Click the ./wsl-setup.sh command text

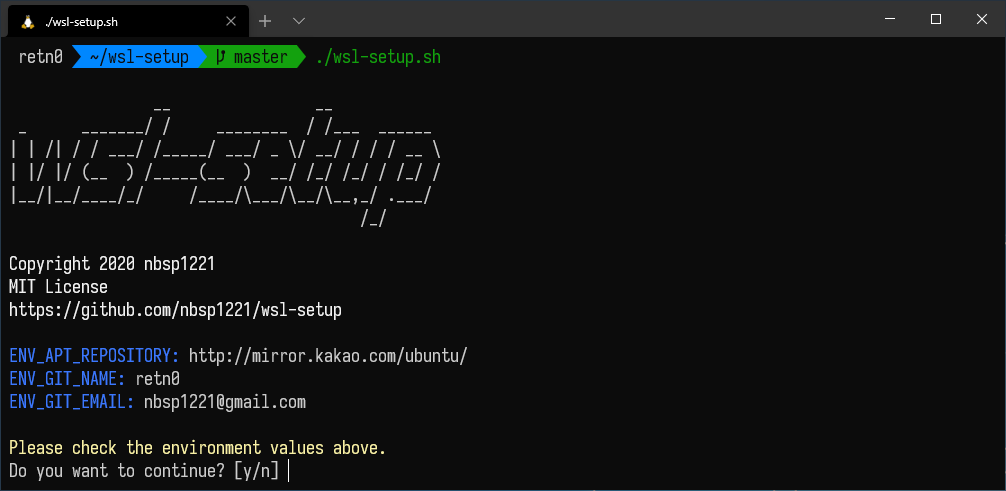coord(378,57)
